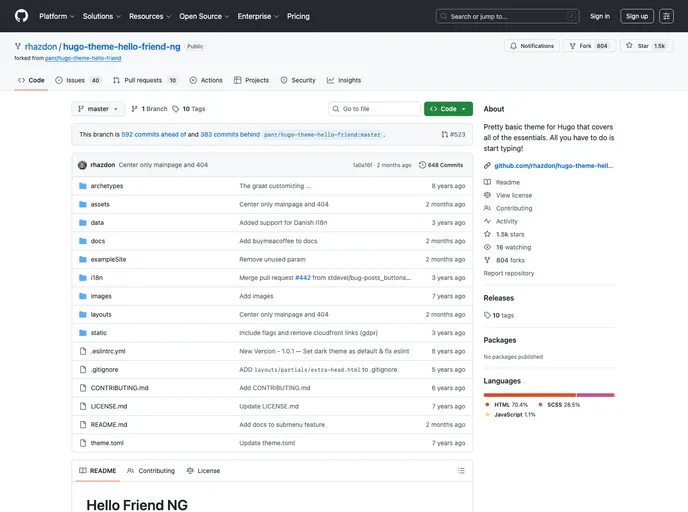The width and height of the screenshot is (688, 512).
Task: Switch to the Pull requests tab
Action: pyautogui.click(x=145, y=80)
